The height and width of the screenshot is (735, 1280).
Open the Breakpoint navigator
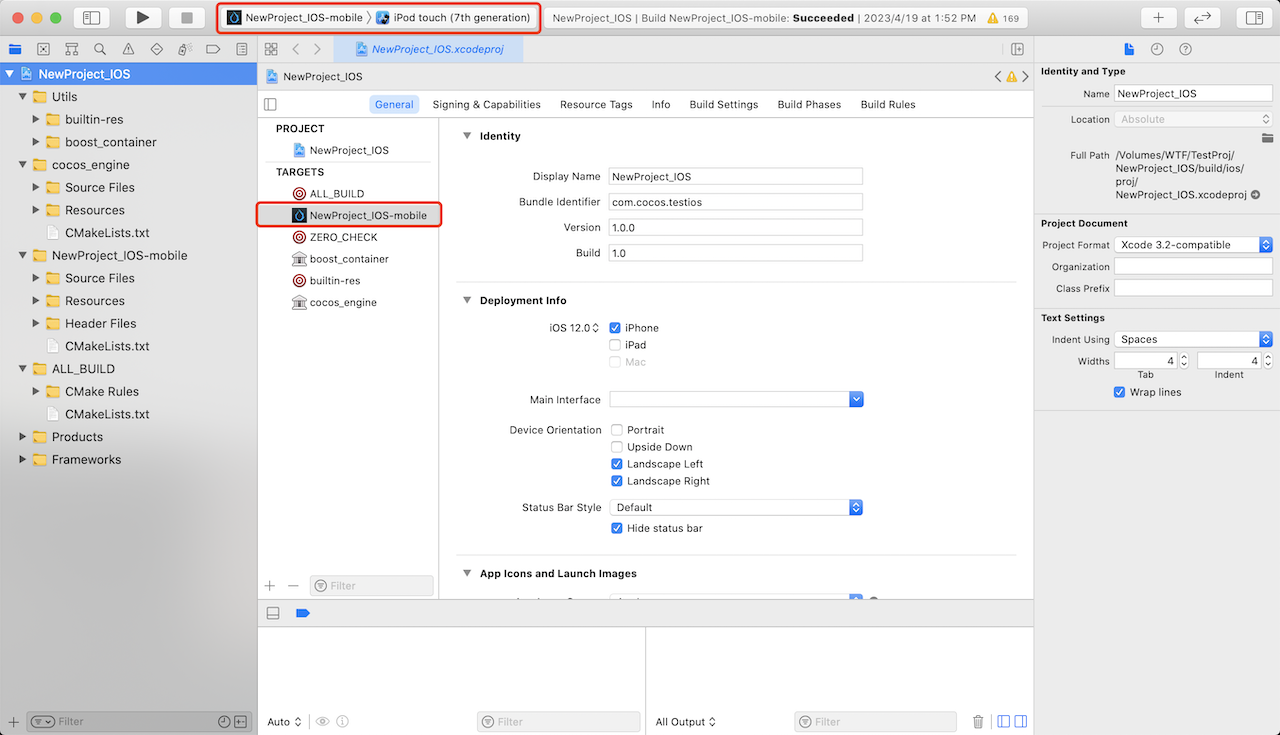(x=213, y=49)
